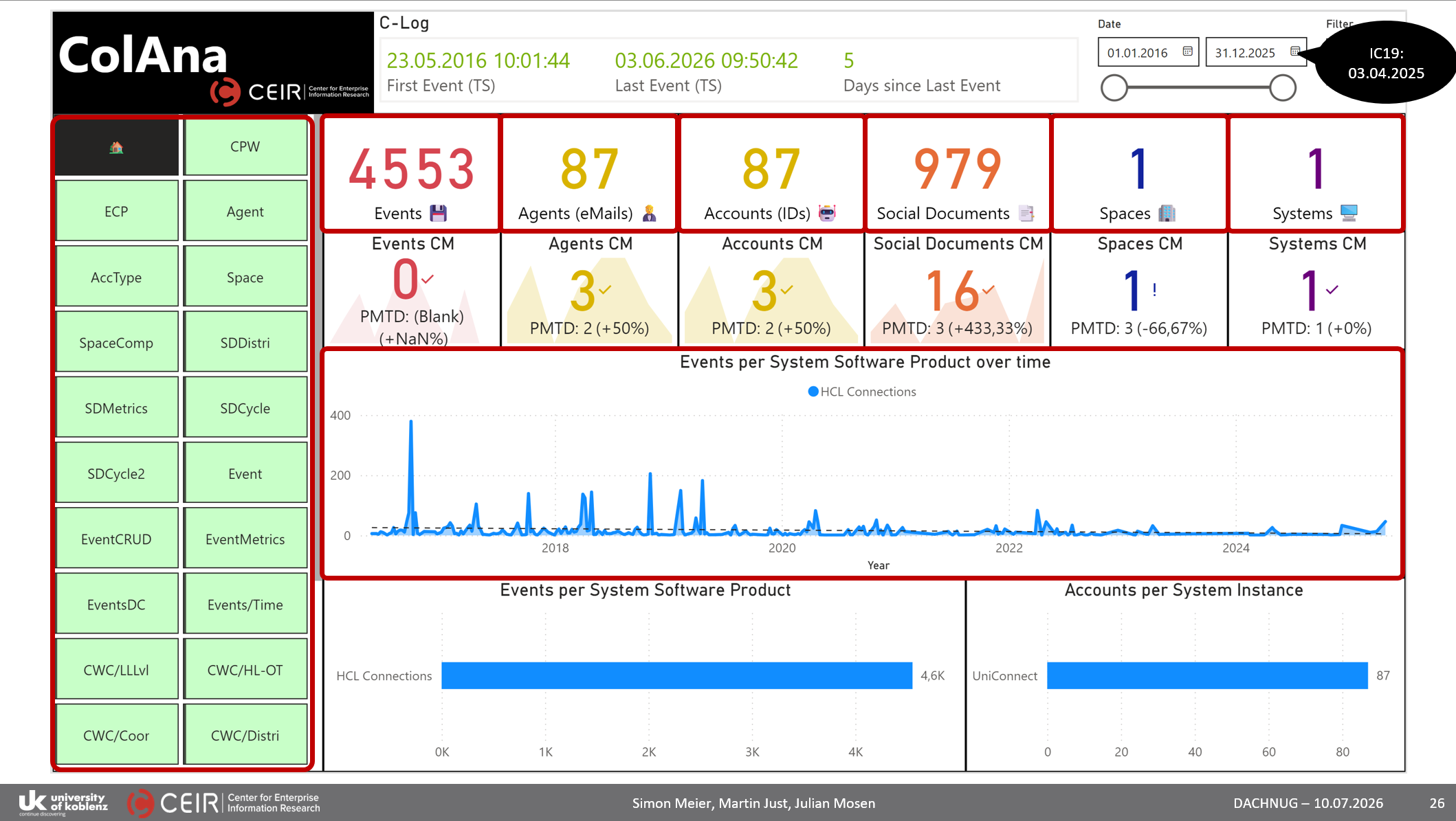Viewport: 1456px width, 821px height.
Task: Click the Systems monitor icon
Action: coord(1349,214)
